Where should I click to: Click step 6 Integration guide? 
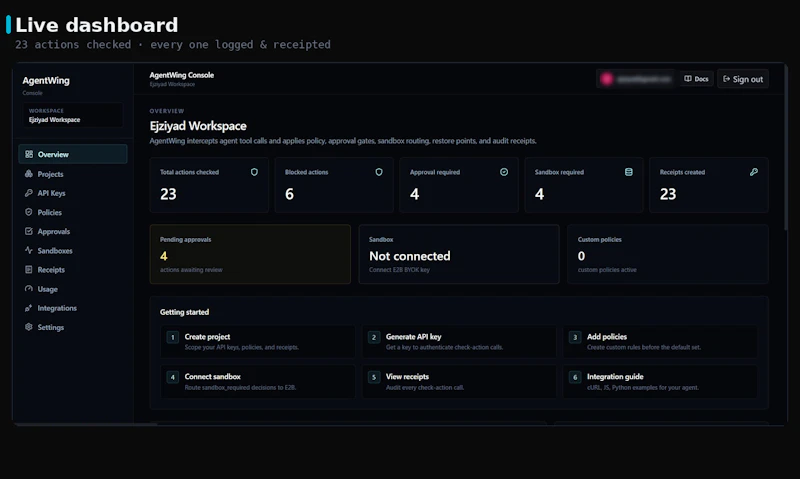pyautogui.click(x=660, y=382)
